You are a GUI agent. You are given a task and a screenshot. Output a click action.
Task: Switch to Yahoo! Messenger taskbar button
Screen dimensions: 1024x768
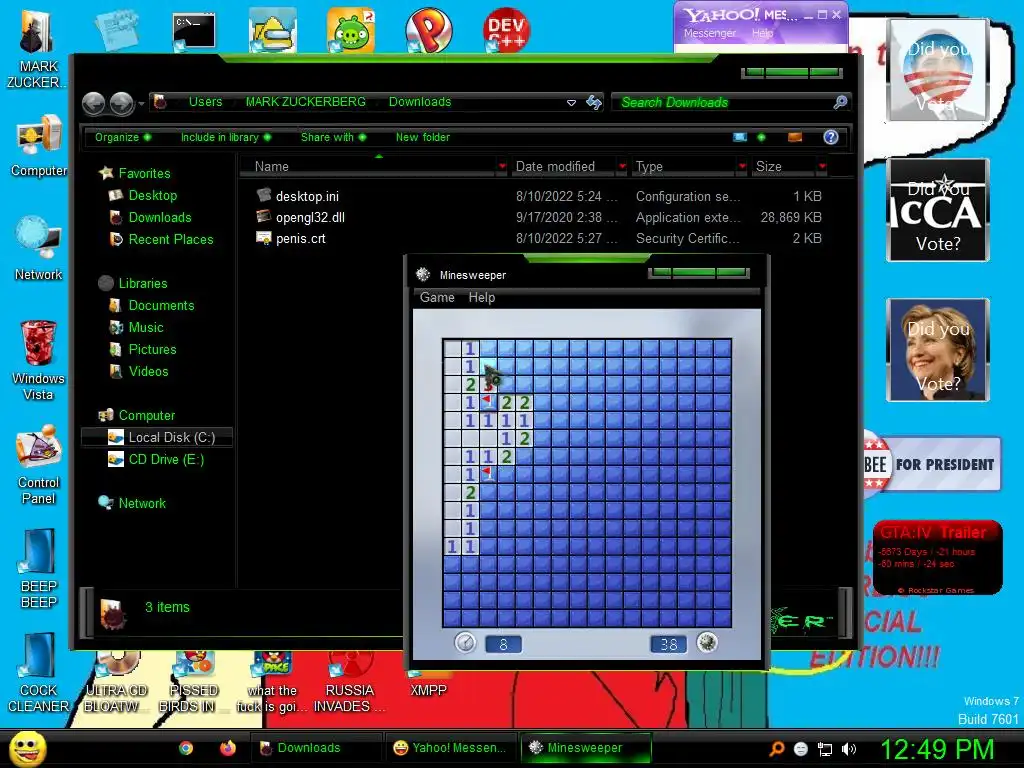(x=450, y=748)
